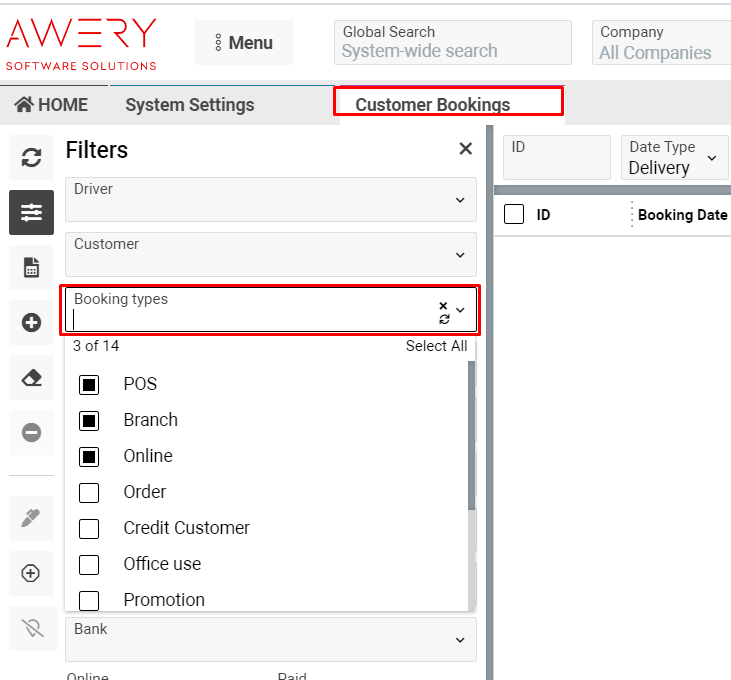Check the Credit Customer option
Screen dimensions: 731x680
pyautogui.click(x=89, y=528)
